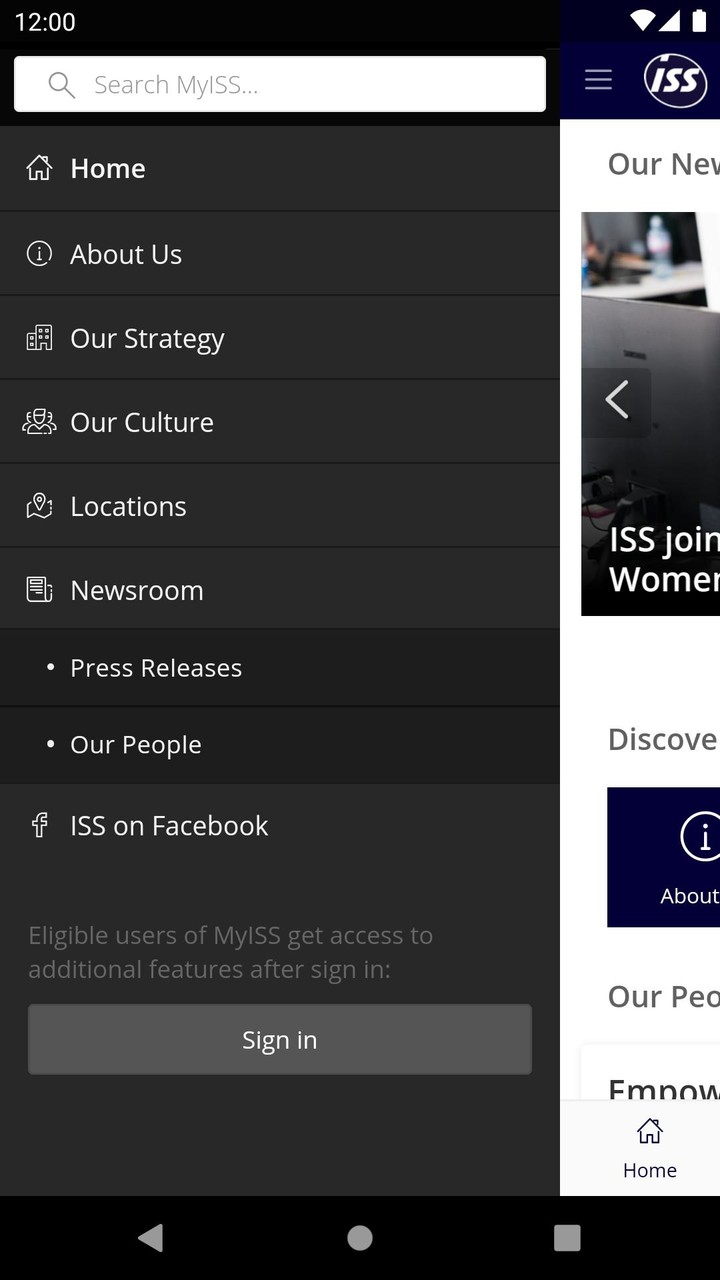Viewport: 720px width, 1280px height.
Task: Tap the newspaper icon beside Newsroom
Action: click(39, 590)
